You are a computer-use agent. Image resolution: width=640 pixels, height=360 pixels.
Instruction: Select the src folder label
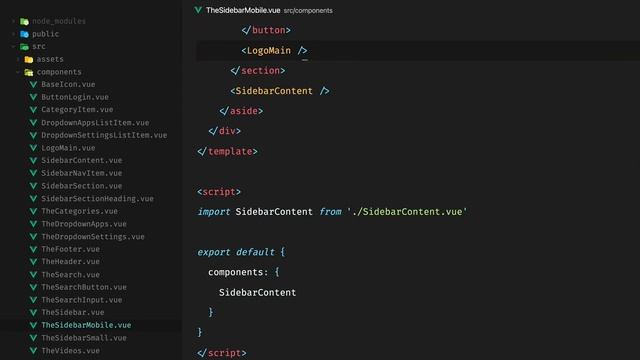pyautogui.click(x=39, y=47)
